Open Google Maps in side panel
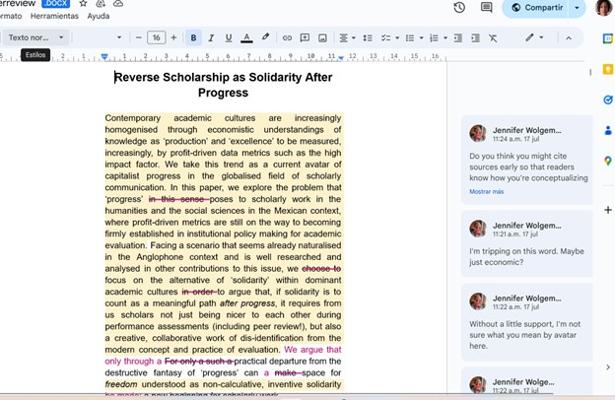The image size is (615, 400). coord(607,161)
